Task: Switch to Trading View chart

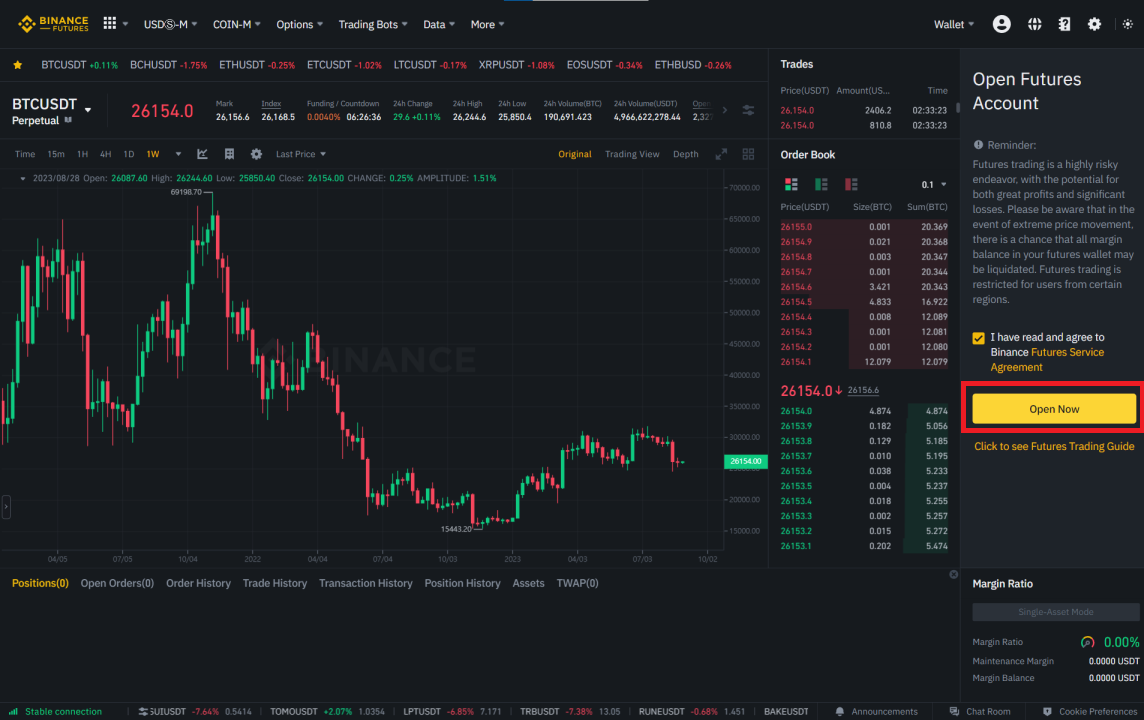Action: coord(632,154)
